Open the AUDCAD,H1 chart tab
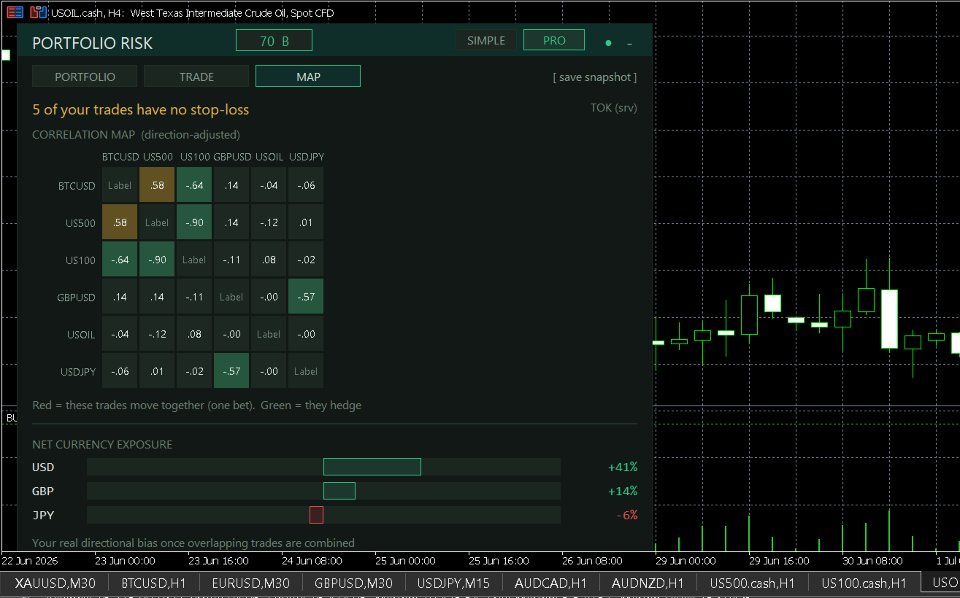This screenshot has width=960, height=598. (550, 583)
